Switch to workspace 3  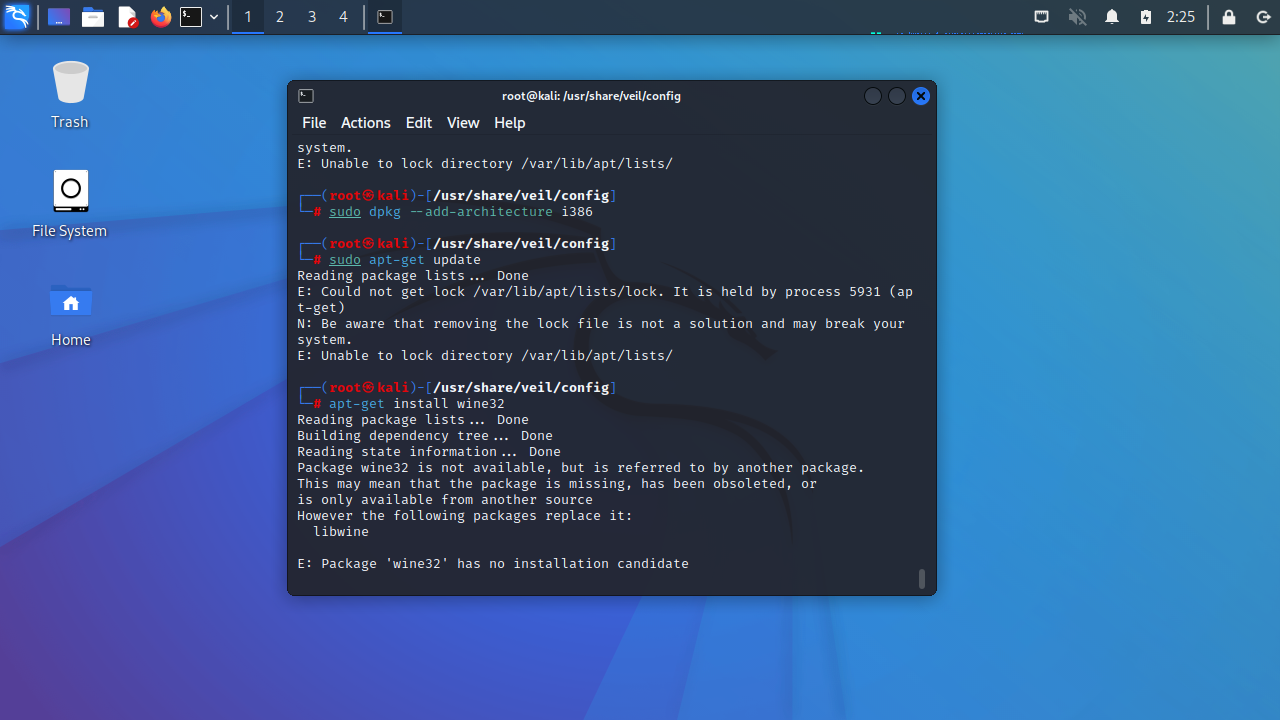(x=312, y=17)
